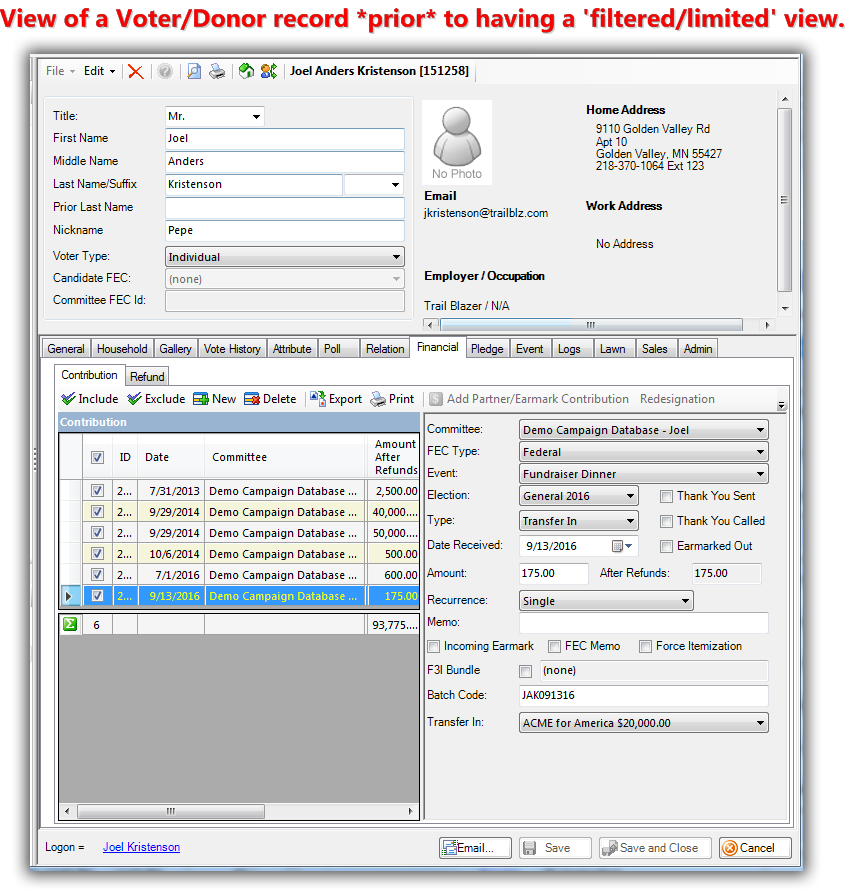The height and width of the screenshot is (891, 856).
Task: Check the Thank You Sent checkbox
Action: click(x=666, y=497)
